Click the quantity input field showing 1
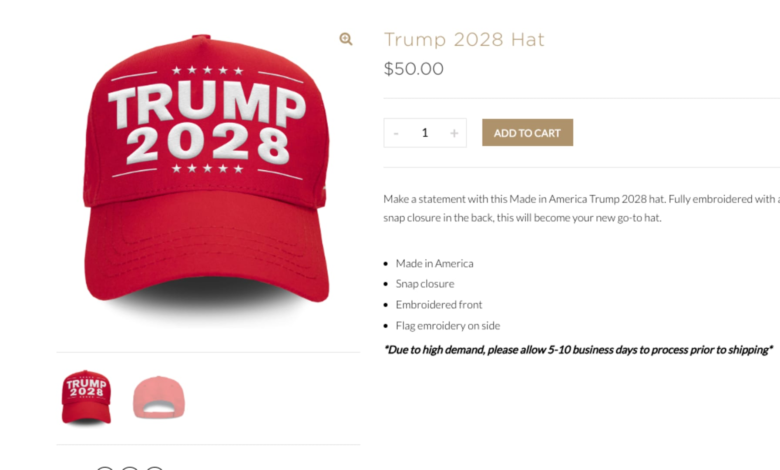The height and width of the screenshot is (470, 780). (425, 133)
